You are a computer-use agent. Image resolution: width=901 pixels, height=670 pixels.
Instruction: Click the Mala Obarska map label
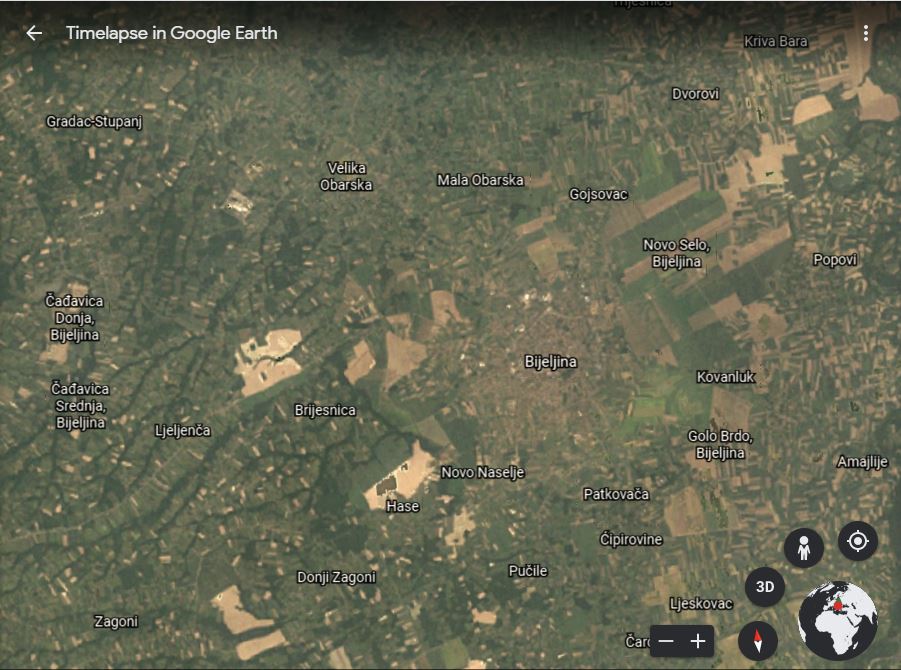click(480, 180)
